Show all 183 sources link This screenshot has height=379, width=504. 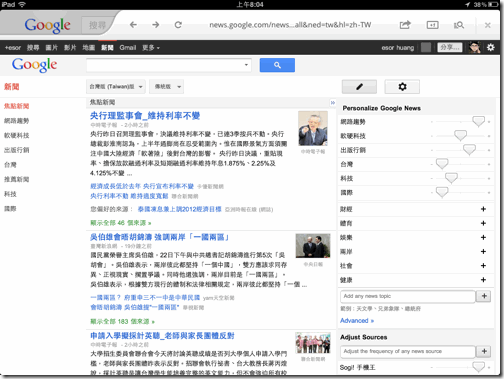coord(122,321)
